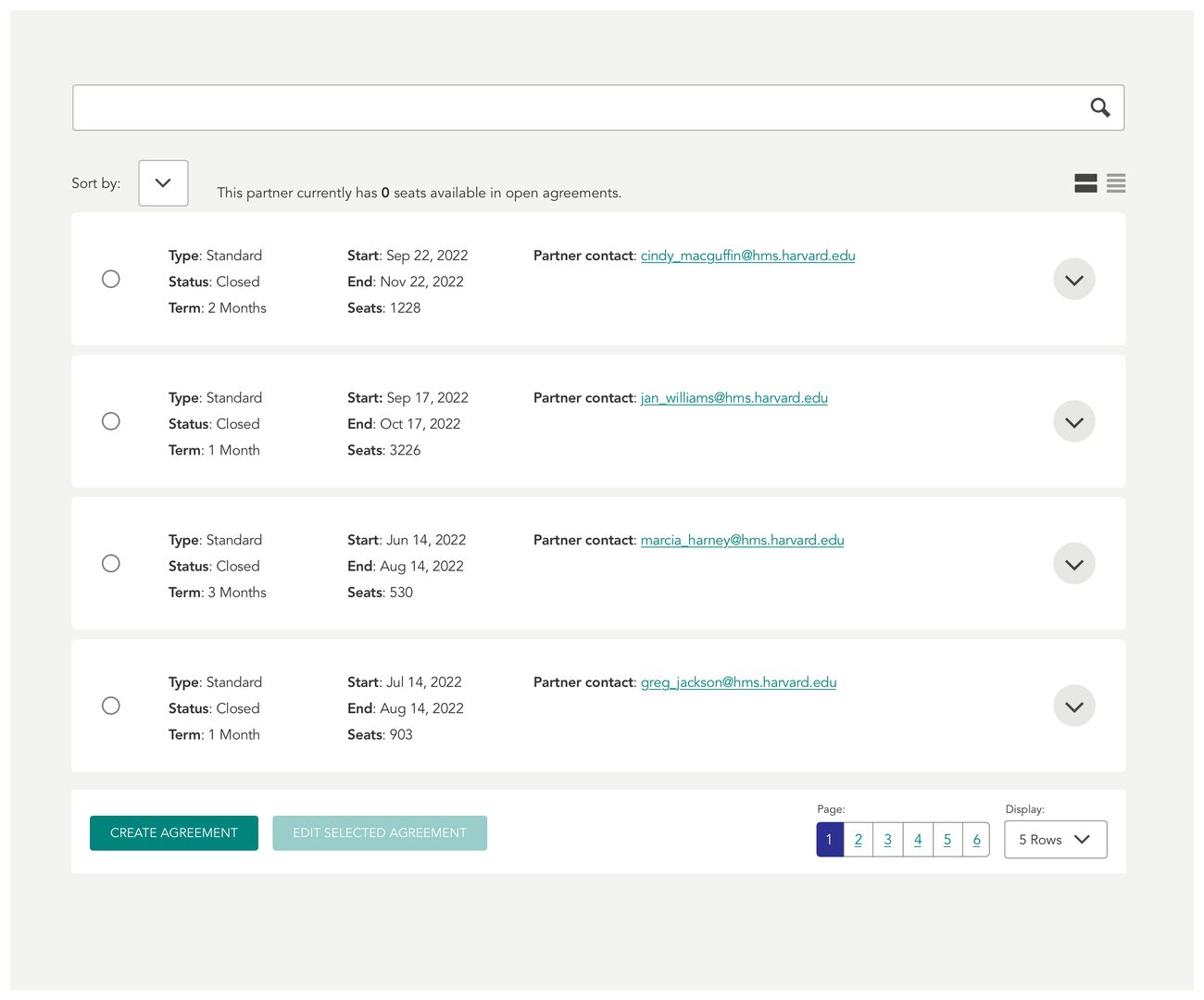
Task: Expand the cindy_macguffin agreement details
Action: click(1074, 280)
